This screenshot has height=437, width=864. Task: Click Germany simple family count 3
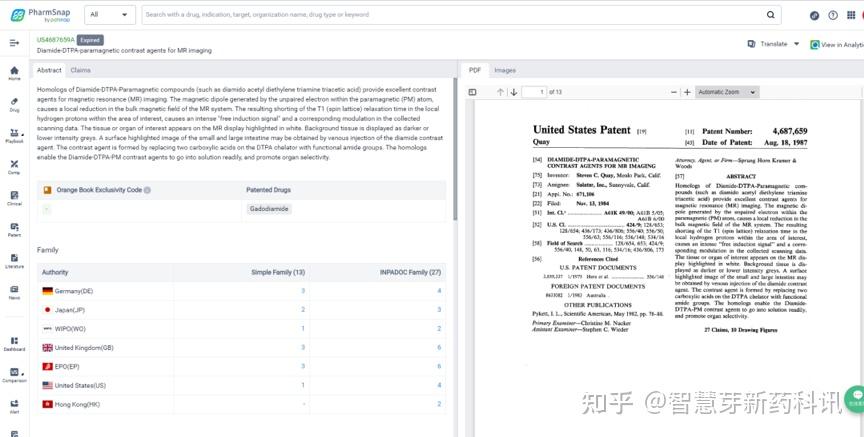pyautogui.click(x=303, y=291)
